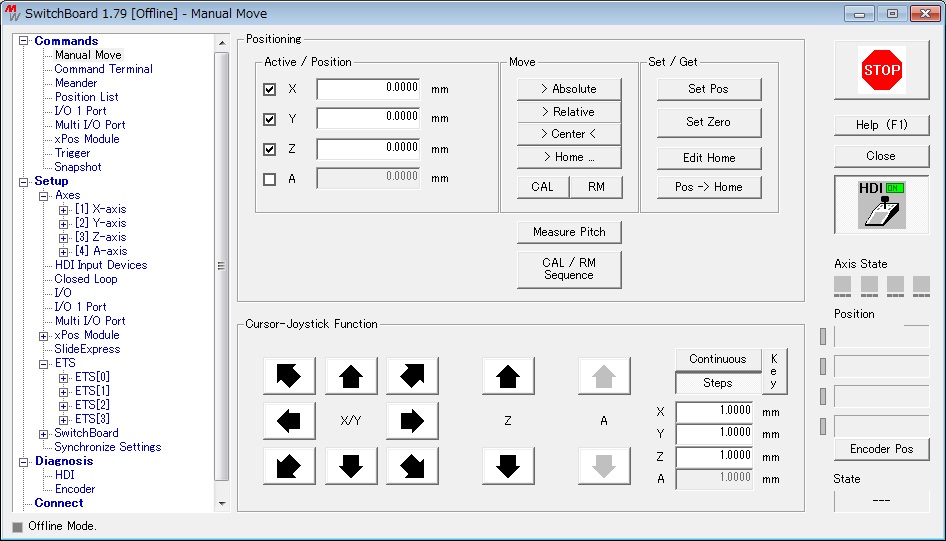Viewport: 946px width, 541px height.
Task: Switch joystick mode to Continuous
Action: click(718, 359)
